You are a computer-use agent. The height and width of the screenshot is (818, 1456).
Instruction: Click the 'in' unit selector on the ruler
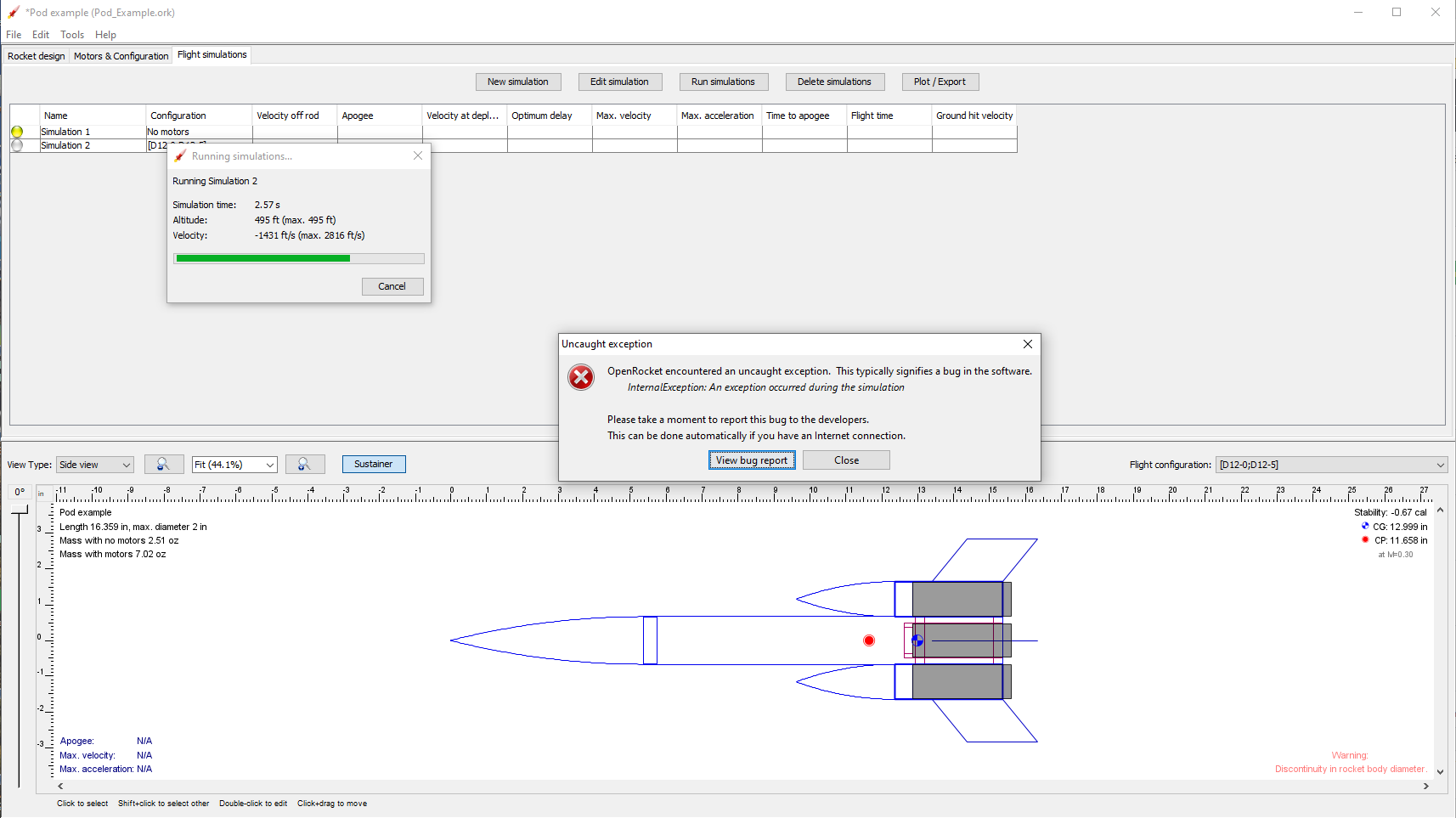point(42,493)
